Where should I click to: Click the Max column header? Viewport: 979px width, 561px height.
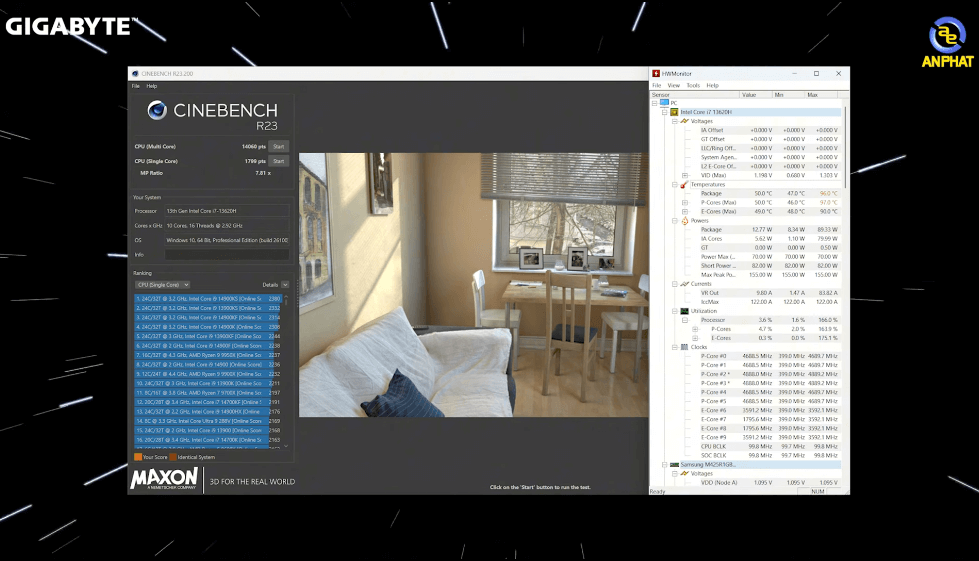(x=823, y=95)
